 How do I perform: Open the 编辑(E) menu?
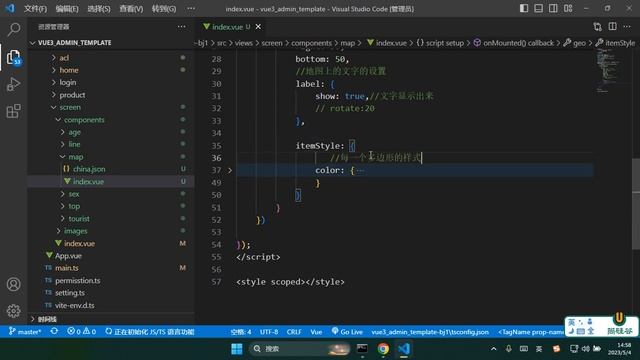(67, 9)
